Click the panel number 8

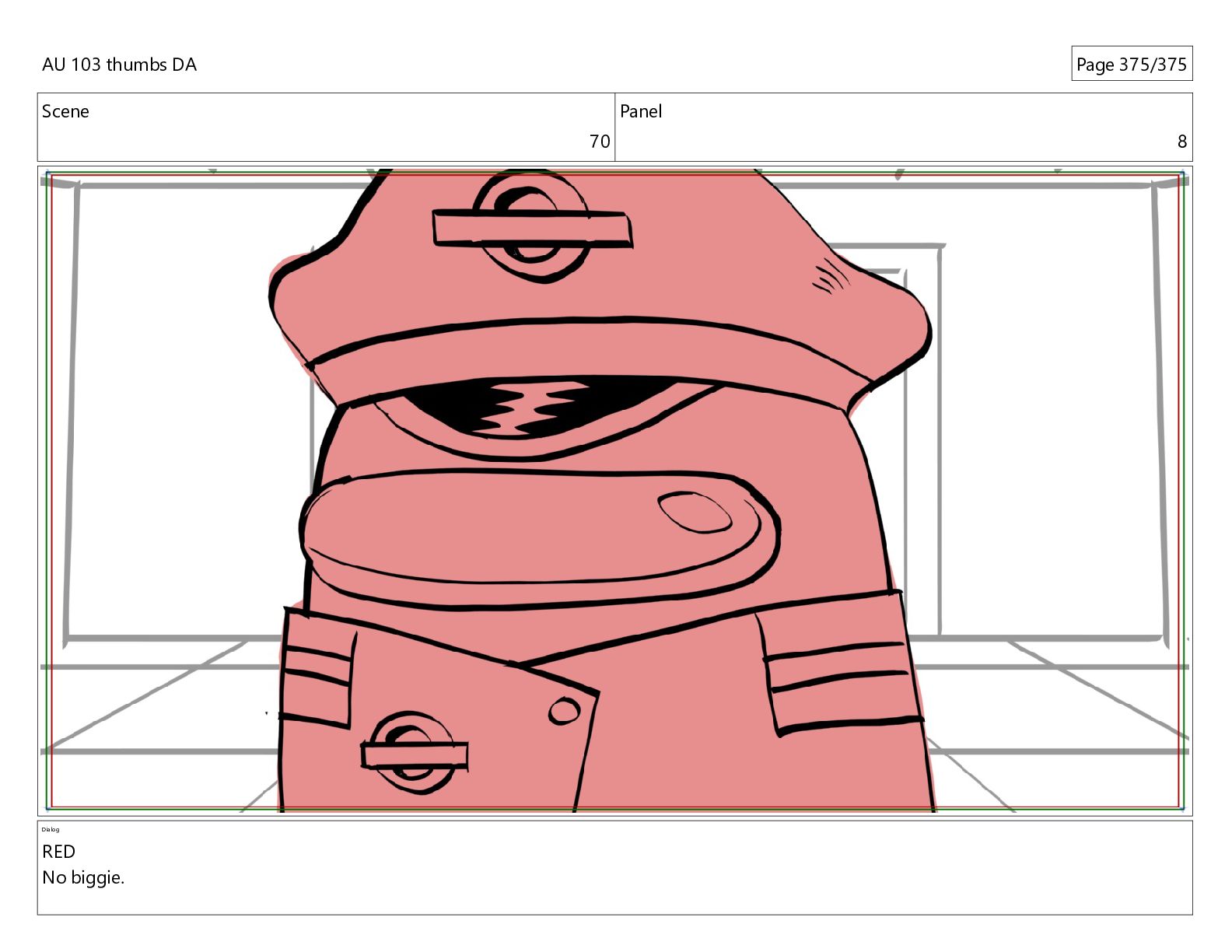[x=1181, y=142]
